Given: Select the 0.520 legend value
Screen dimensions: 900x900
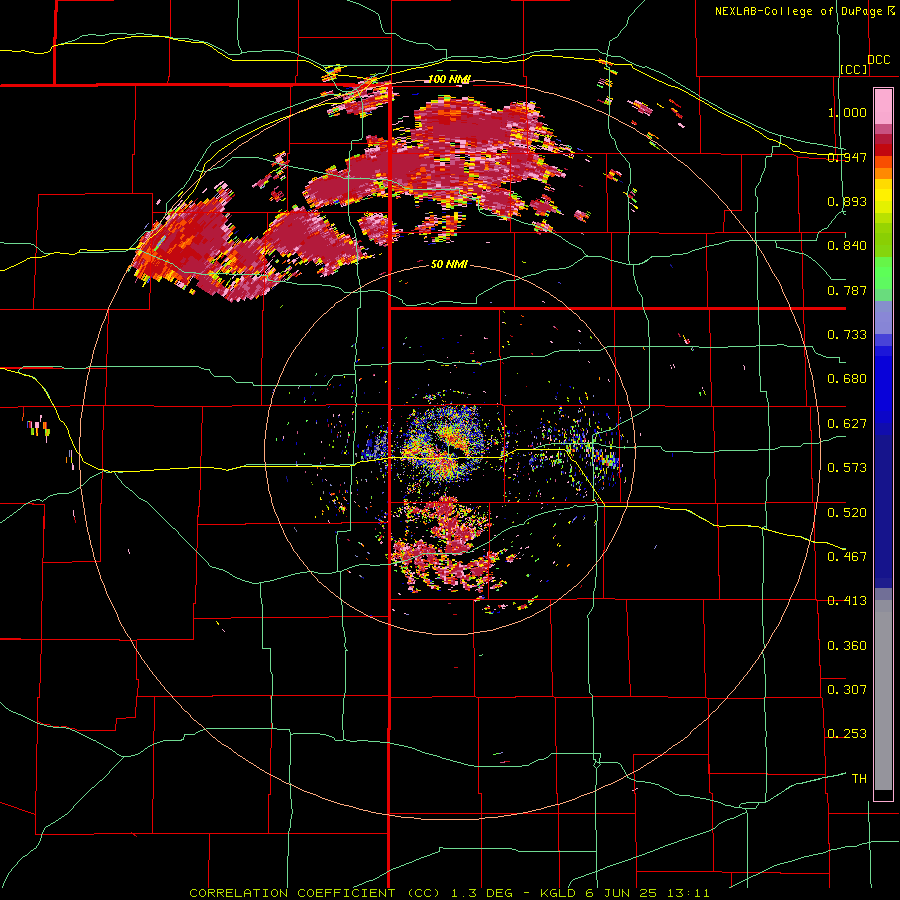Looking at the screenshot, I should 847,512.
